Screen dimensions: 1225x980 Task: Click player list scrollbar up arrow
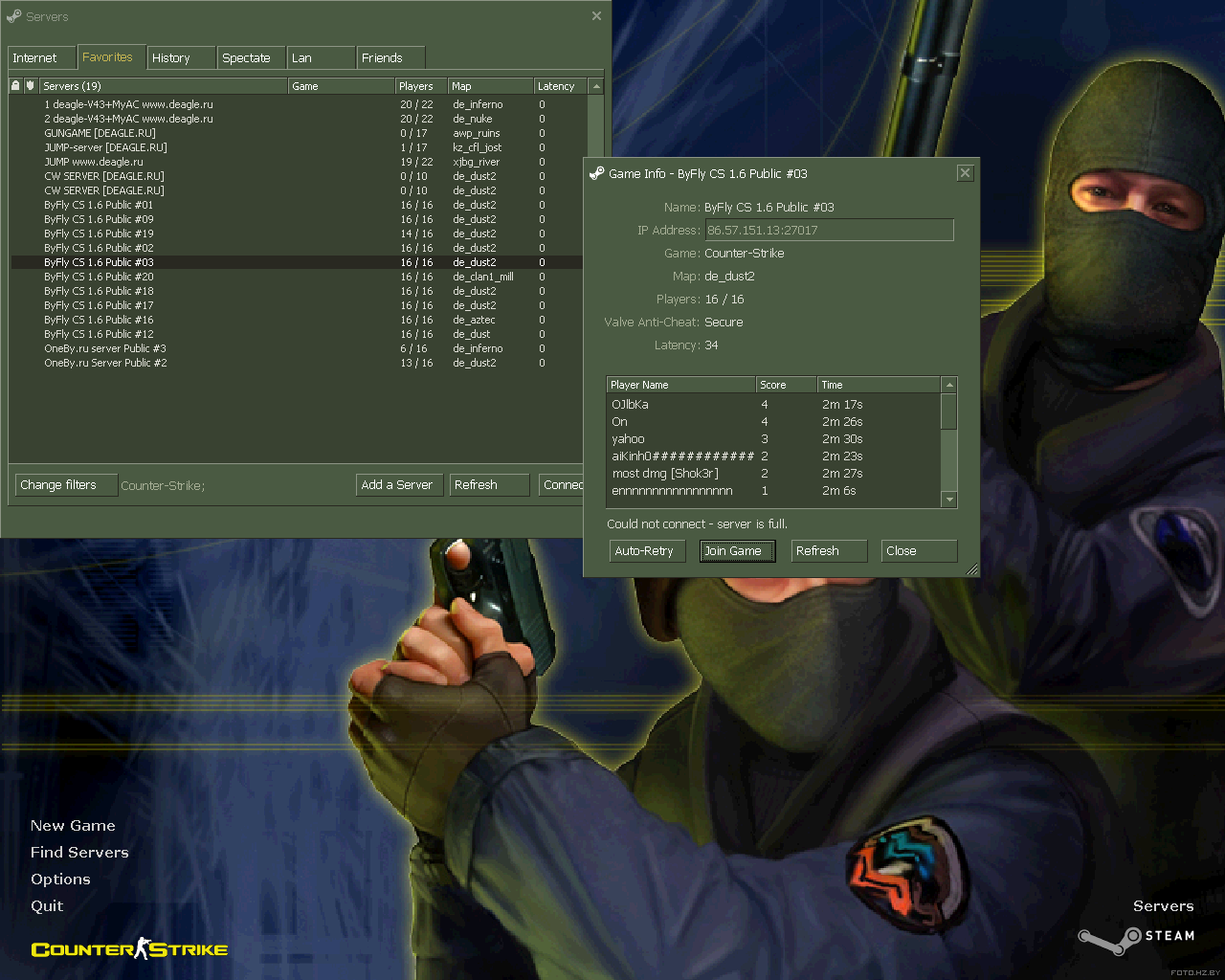(949, 385)
